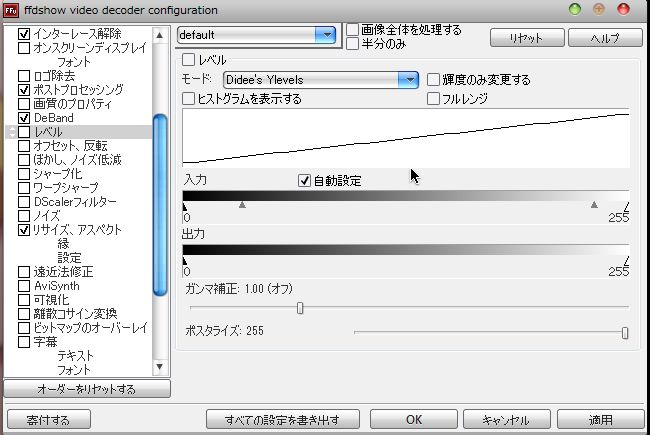Viewport: 650px width, 435px height.
Task: Enable ワープシャープ filter checkbox
Action: coord(24,188)
